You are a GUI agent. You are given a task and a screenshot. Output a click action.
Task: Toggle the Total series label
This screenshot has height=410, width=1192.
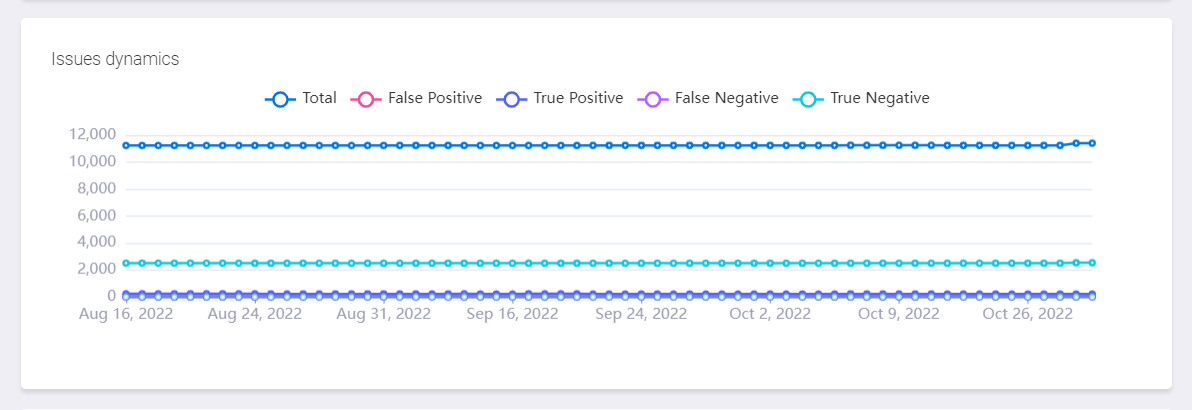coord(319,98)
